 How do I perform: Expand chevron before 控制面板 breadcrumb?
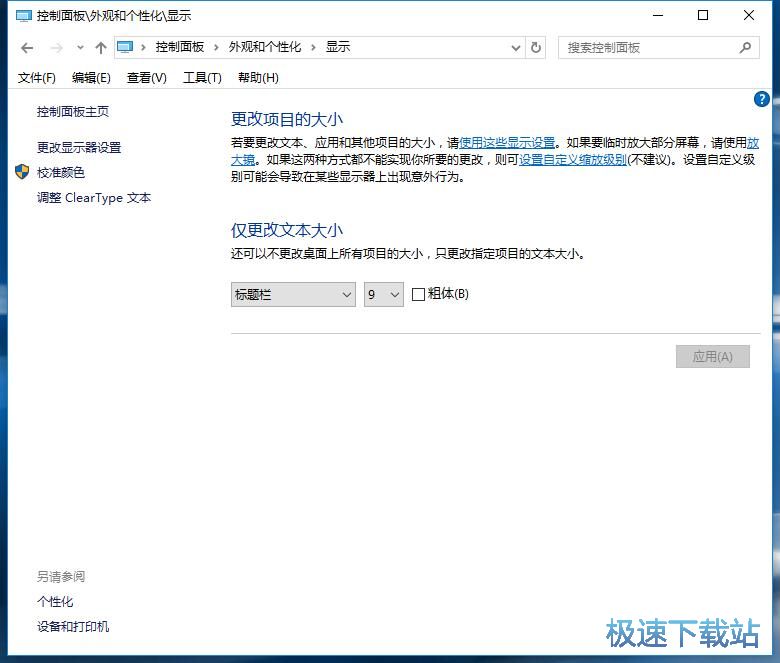pos(143,48)
